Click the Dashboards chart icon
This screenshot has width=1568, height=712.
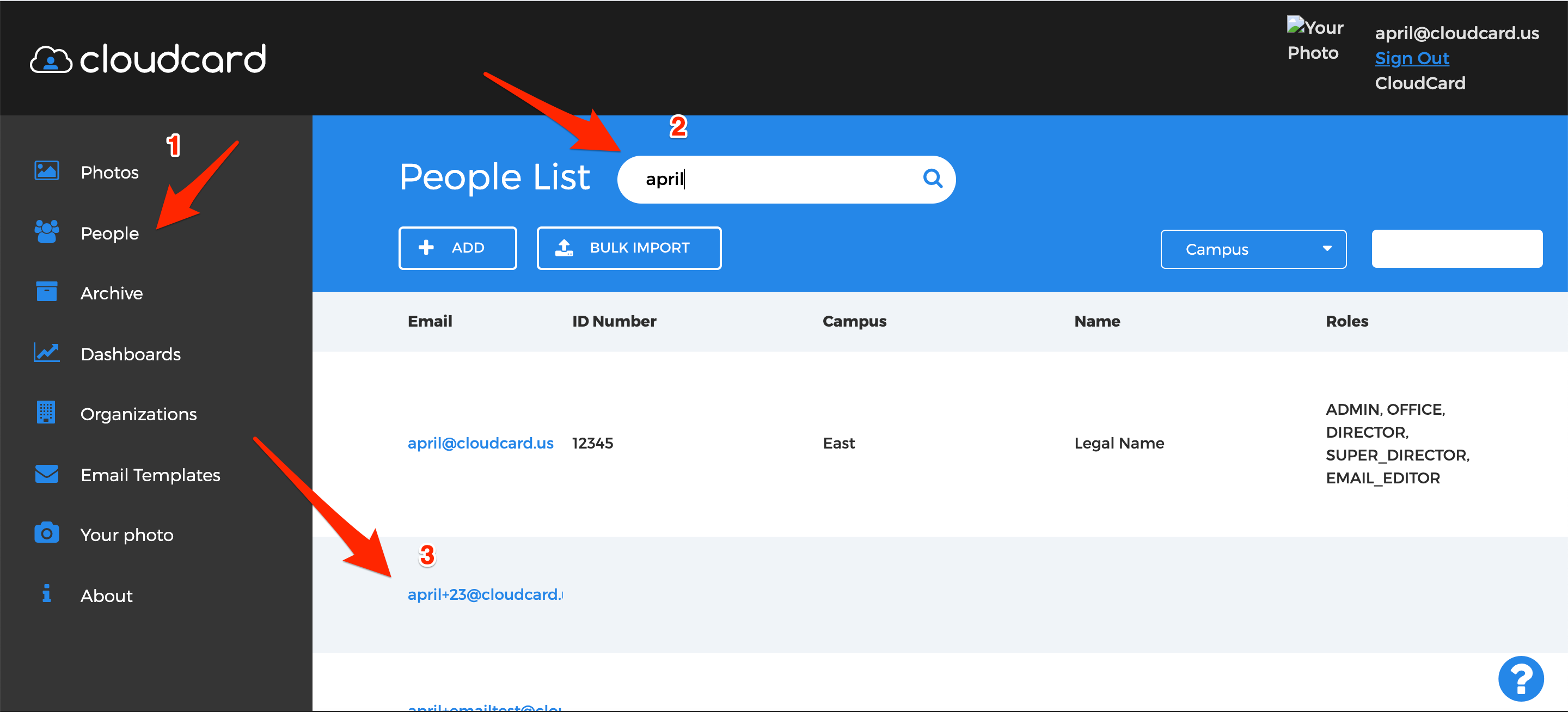pos(46,353)
